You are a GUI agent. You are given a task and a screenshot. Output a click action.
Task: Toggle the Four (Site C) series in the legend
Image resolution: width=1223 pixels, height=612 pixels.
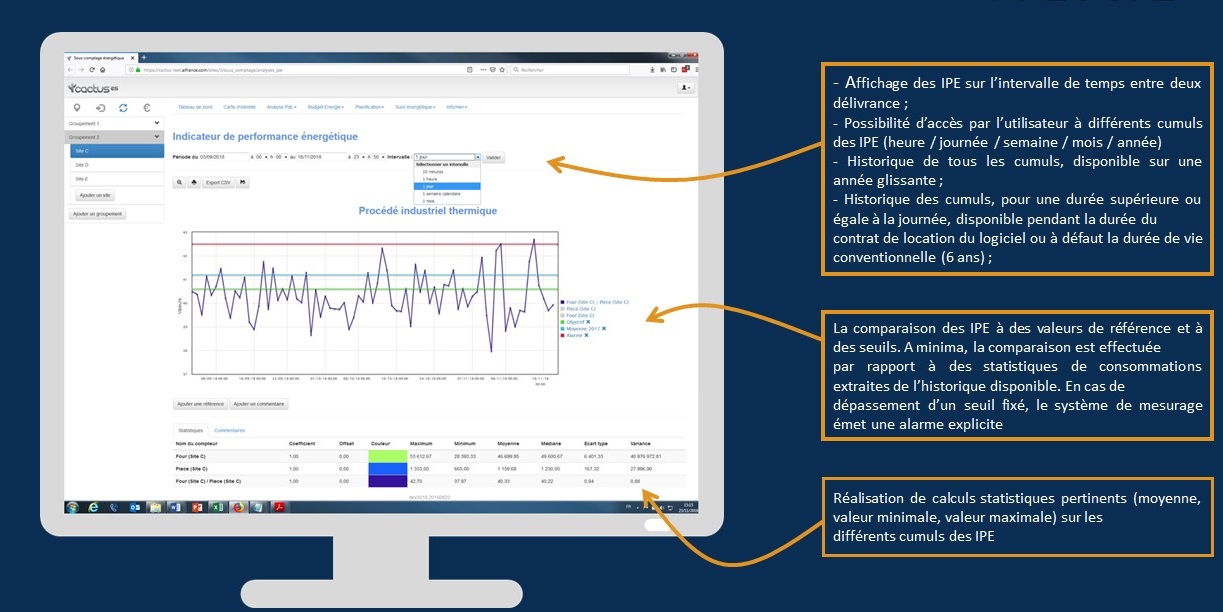579,316
